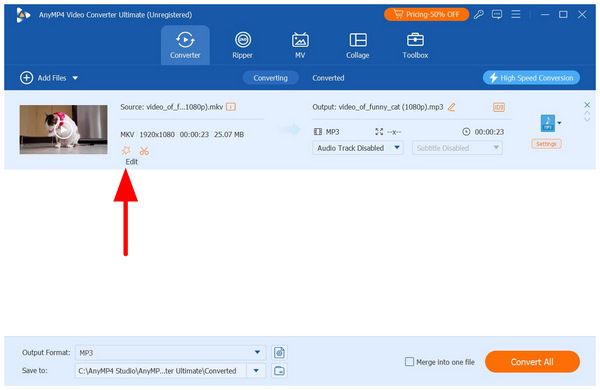
Task: Open the output folder icon
Action: coord(279,370)
